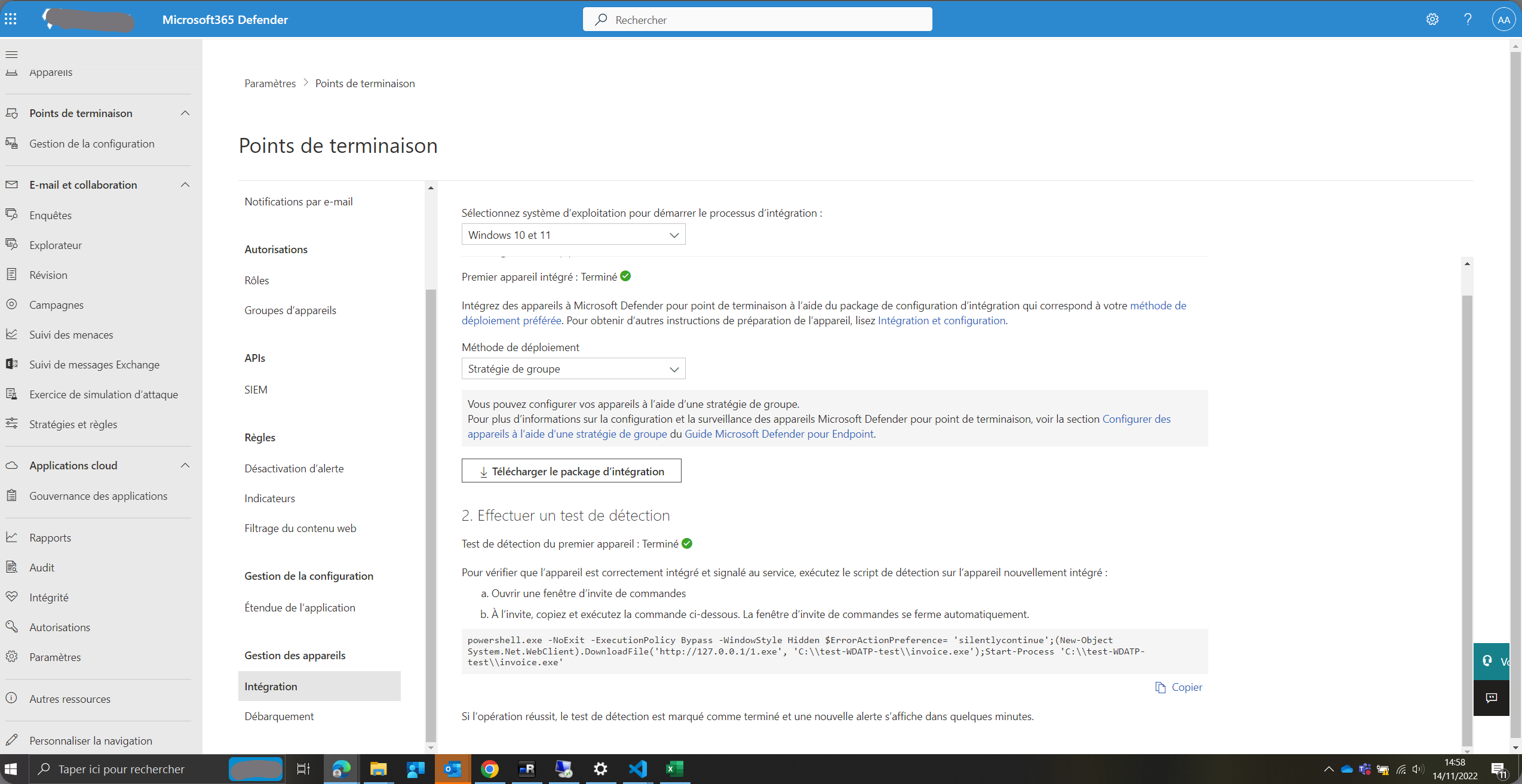The height and width of the screenshot is (784, 1522).
Task: Click the Points de terminaison breadcrumb
Action: tap(365, 83)
